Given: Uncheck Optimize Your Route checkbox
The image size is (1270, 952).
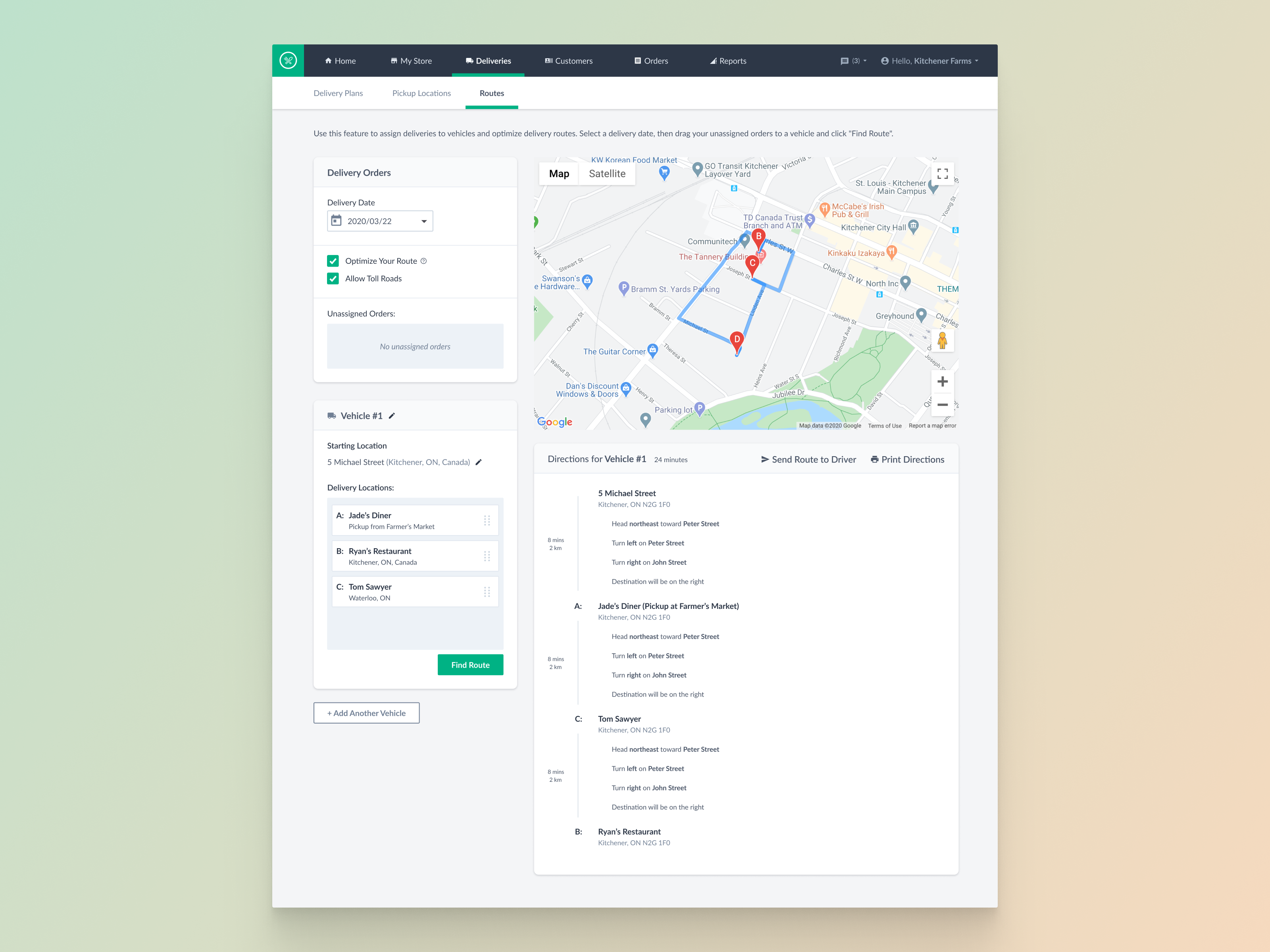Looking at the screenshot, I should pos(333,261).
